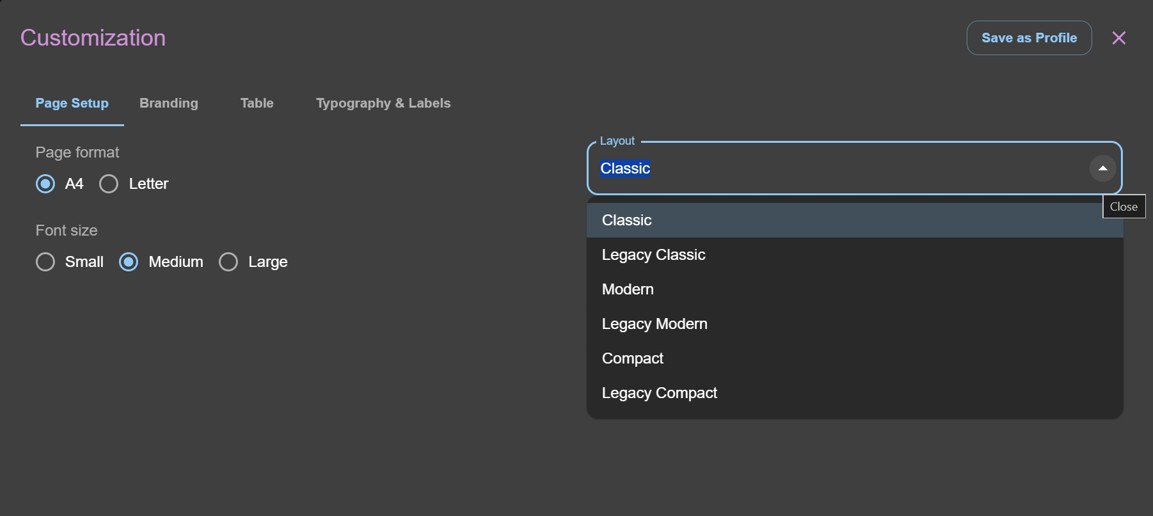This screenshot has width=1153, height=516.
Task: Open the Table tab
Action: (x=257, y=104)
